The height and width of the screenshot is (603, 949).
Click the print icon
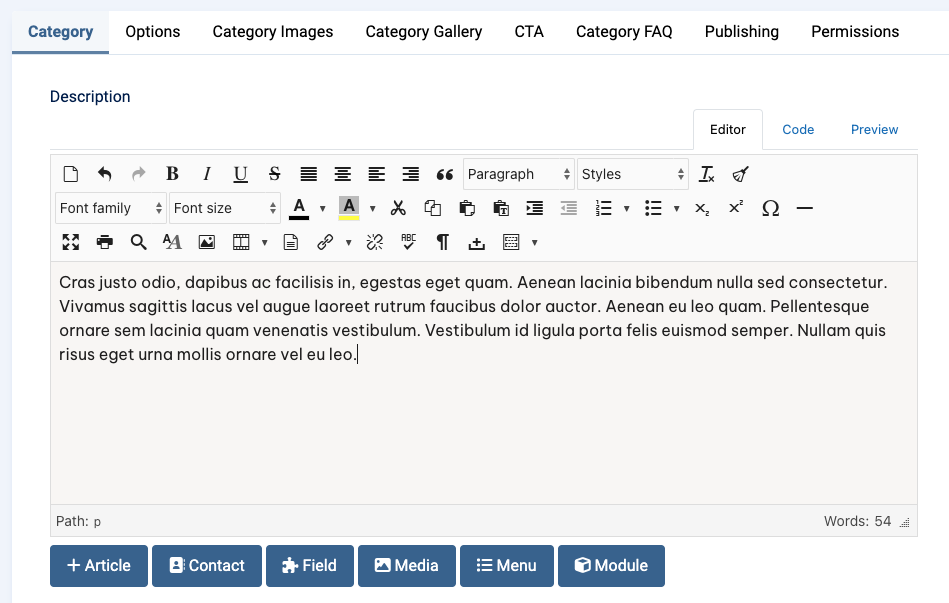coord(104,242)
